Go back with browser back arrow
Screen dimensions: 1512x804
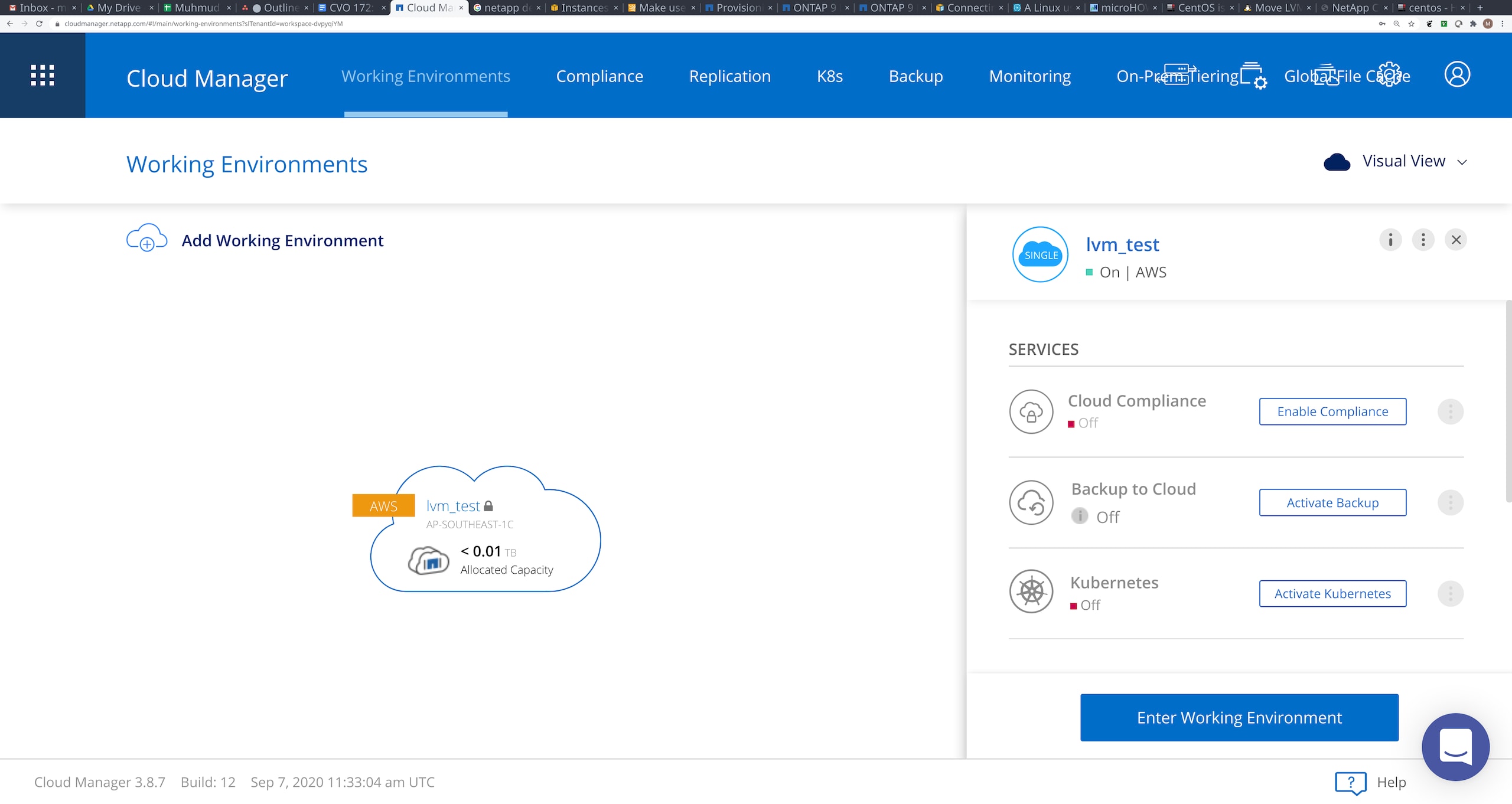10,24
